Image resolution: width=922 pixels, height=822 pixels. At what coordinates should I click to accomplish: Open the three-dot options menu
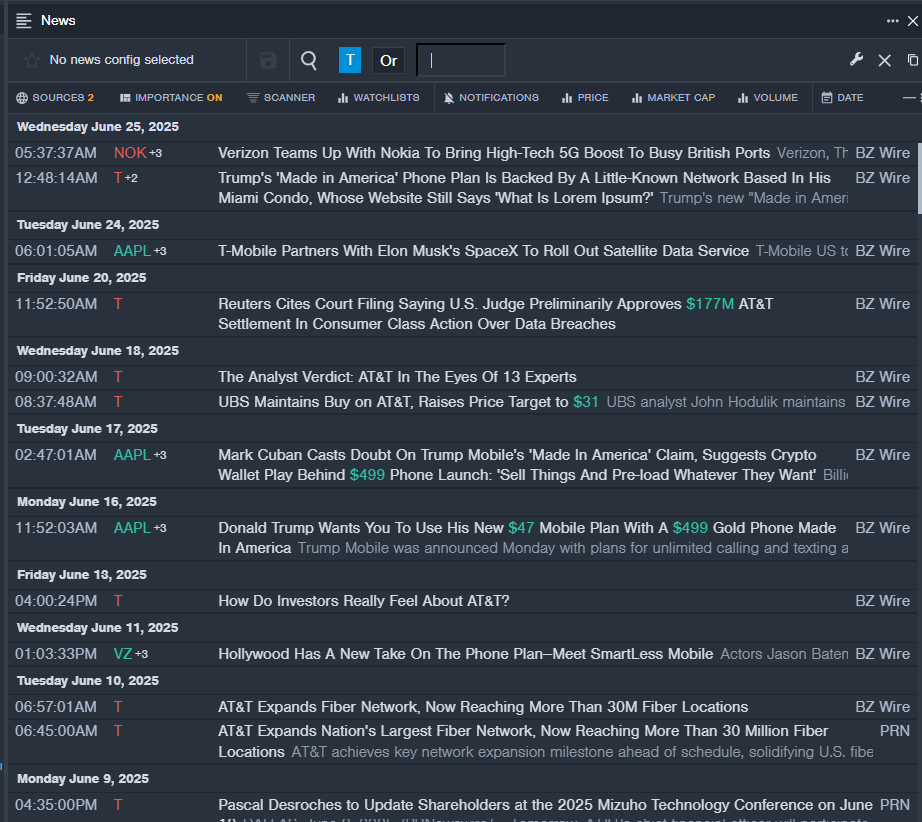coord(892,21)
